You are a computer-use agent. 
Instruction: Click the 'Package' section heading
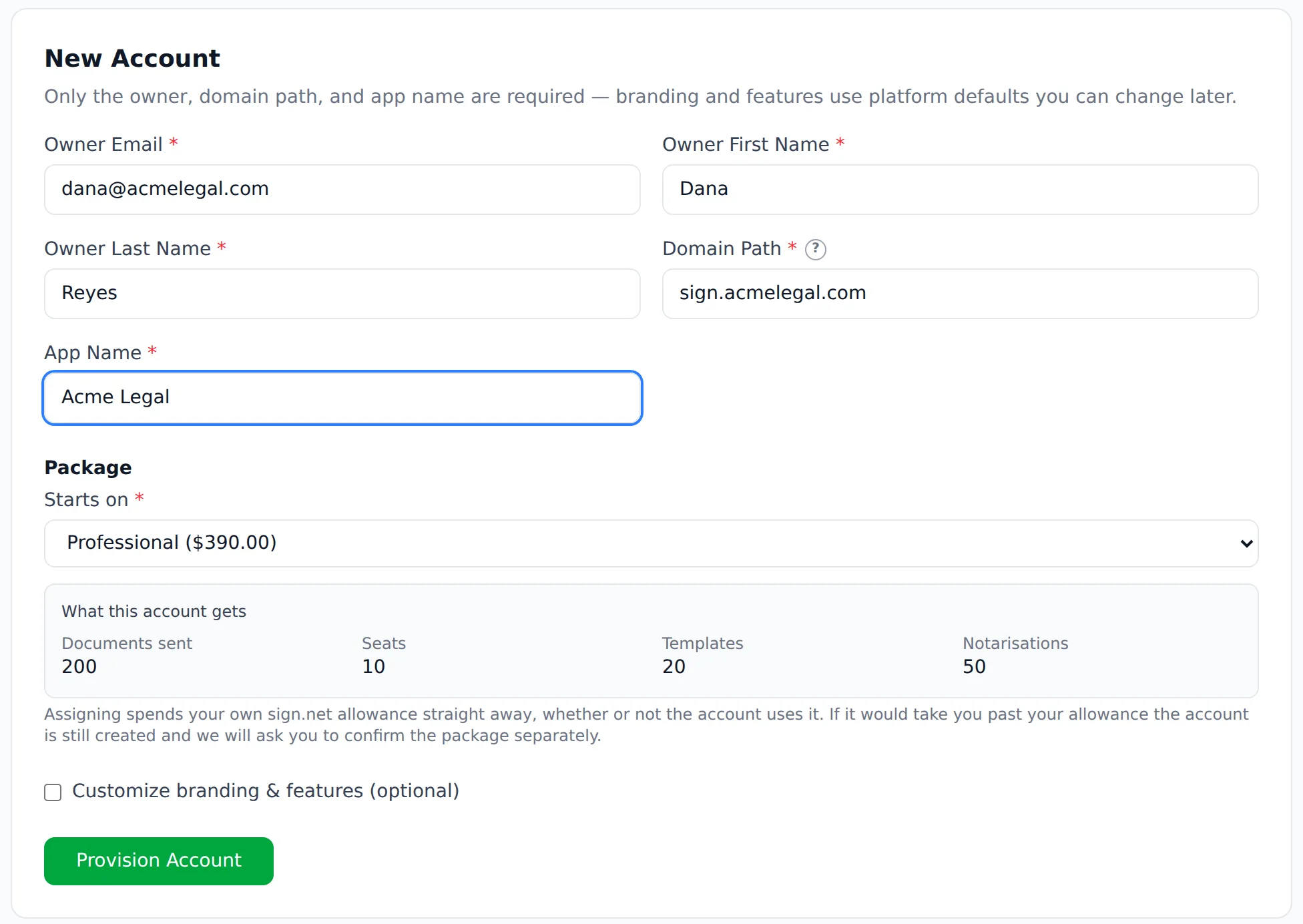(x=88, y=467)
